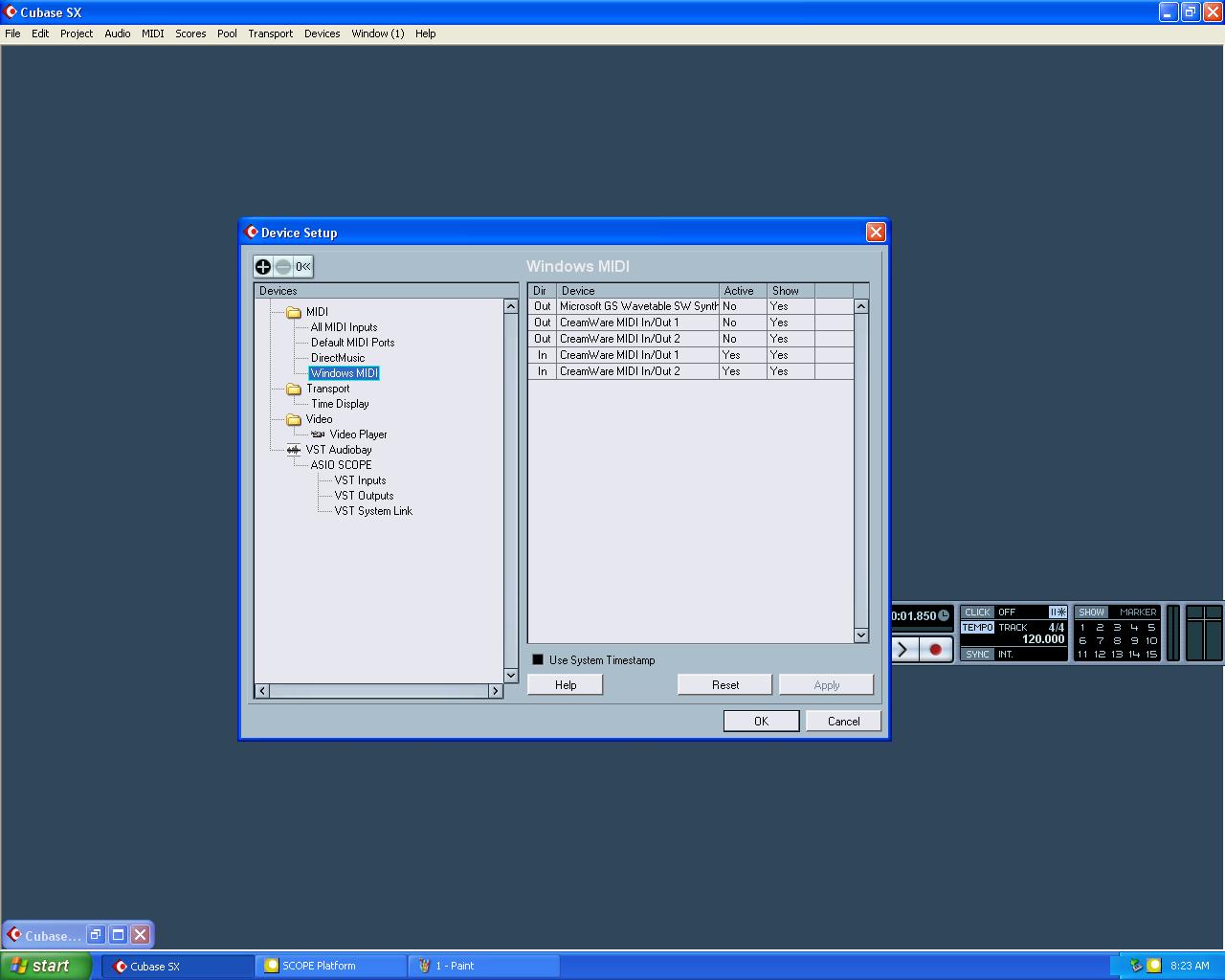
Task: Toggle the TEMPO track button
Action: tap(977, 628)
